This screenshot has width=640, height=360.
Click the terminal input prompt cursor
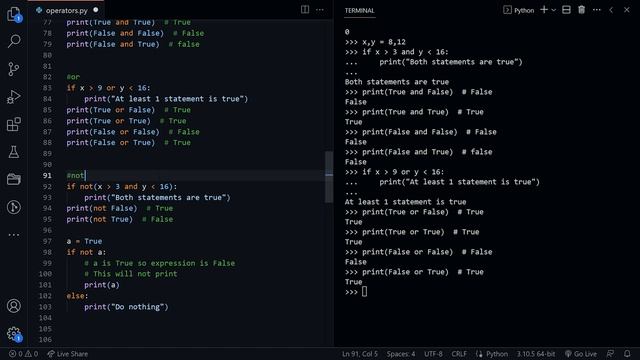[x=364, y=291]
